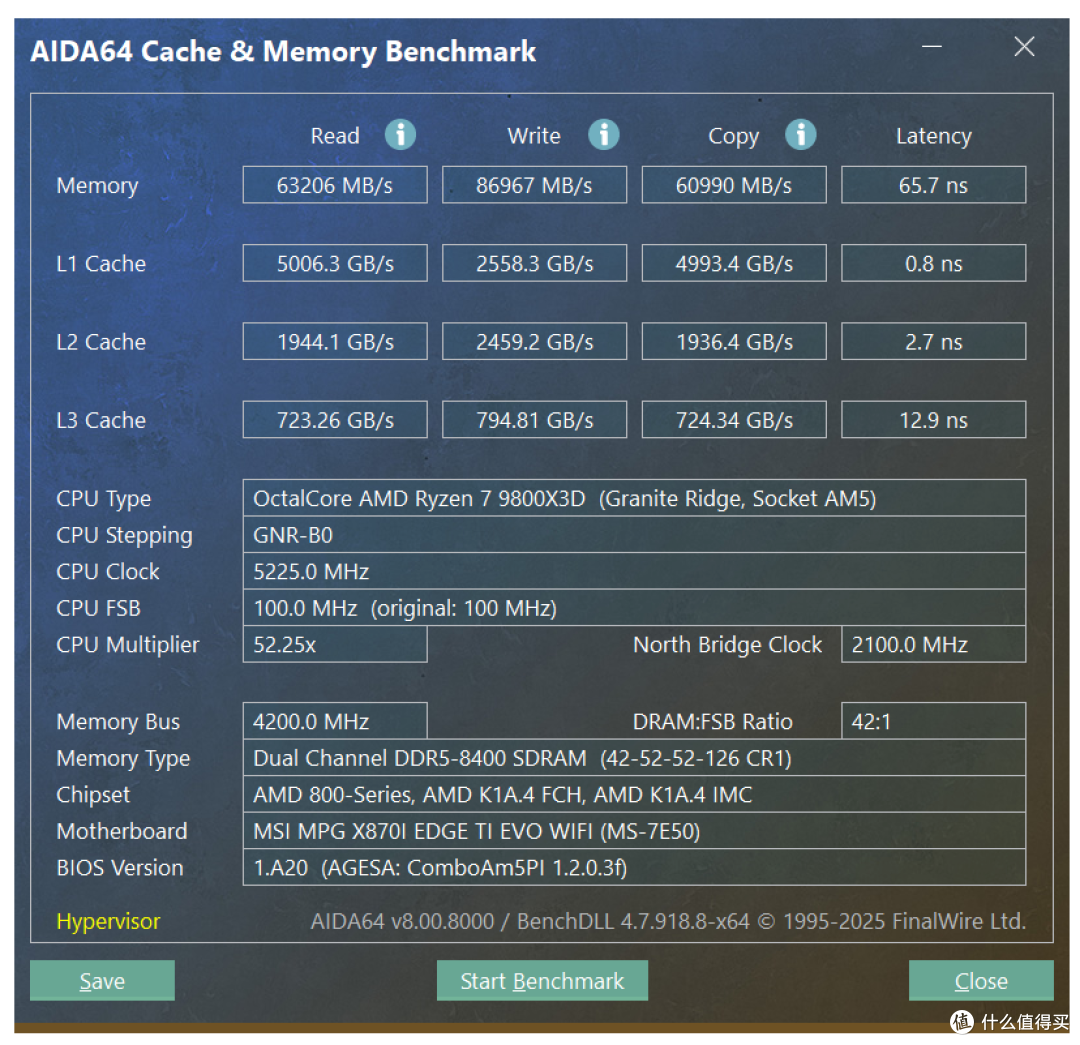Click the CPU Type label
This screenshot has width=1080, height=1045.
click(103, 499)
